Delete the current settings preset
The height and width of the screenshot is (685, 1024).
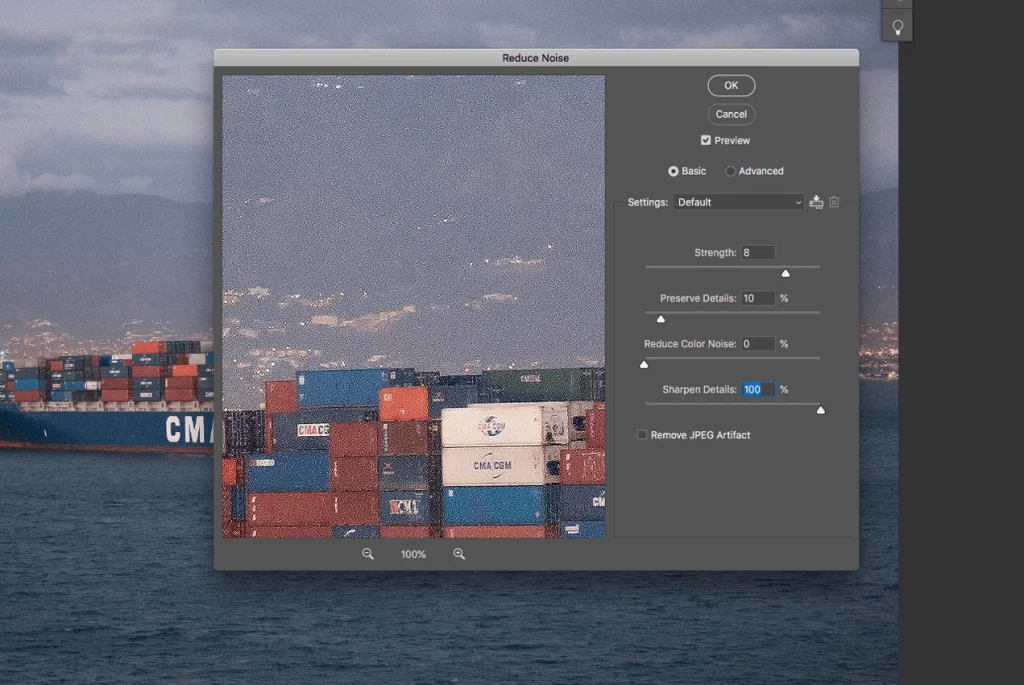point(834,202)
